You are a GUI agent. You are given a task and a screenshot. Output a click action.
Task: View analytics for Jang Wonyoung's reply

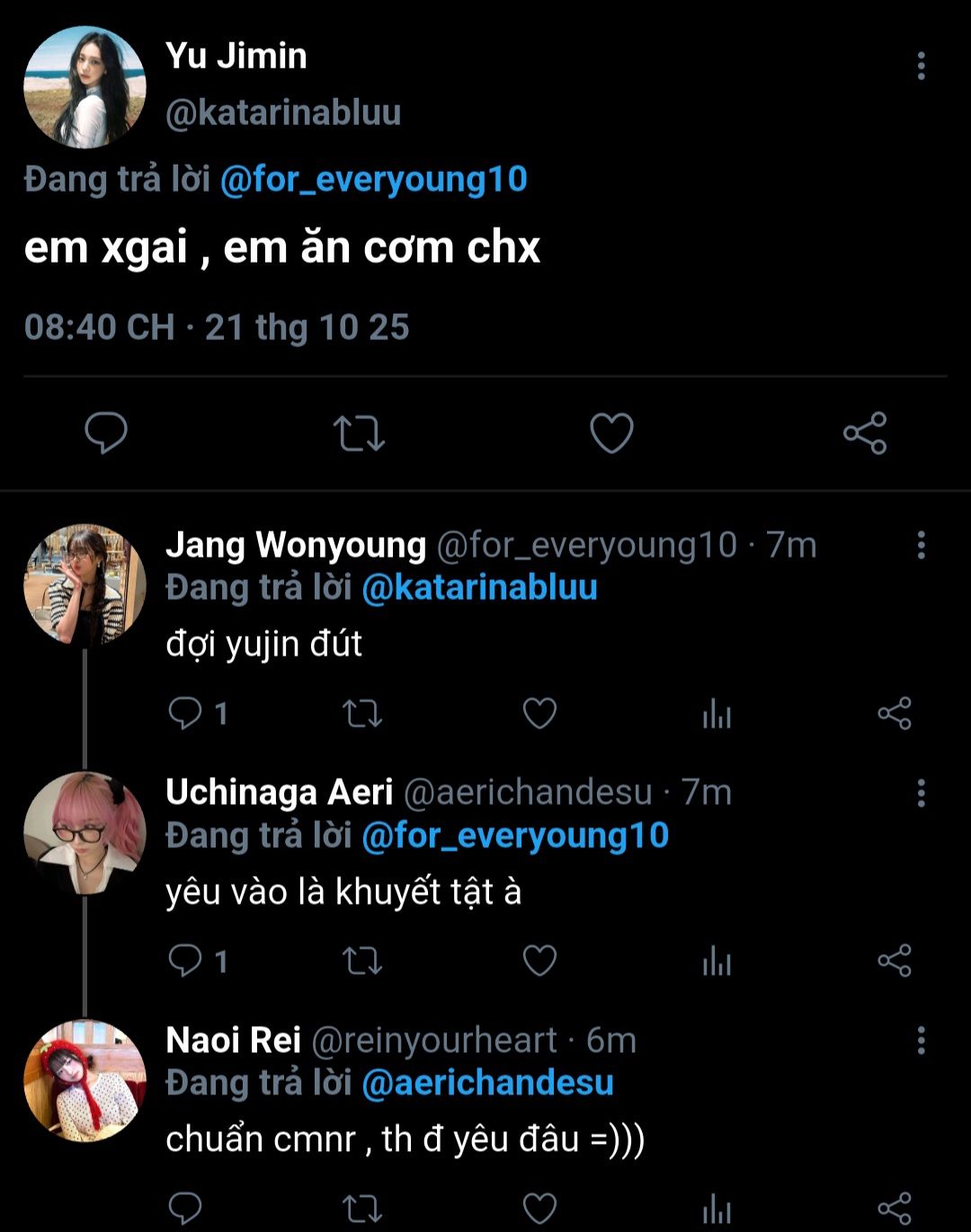[717, 714]
